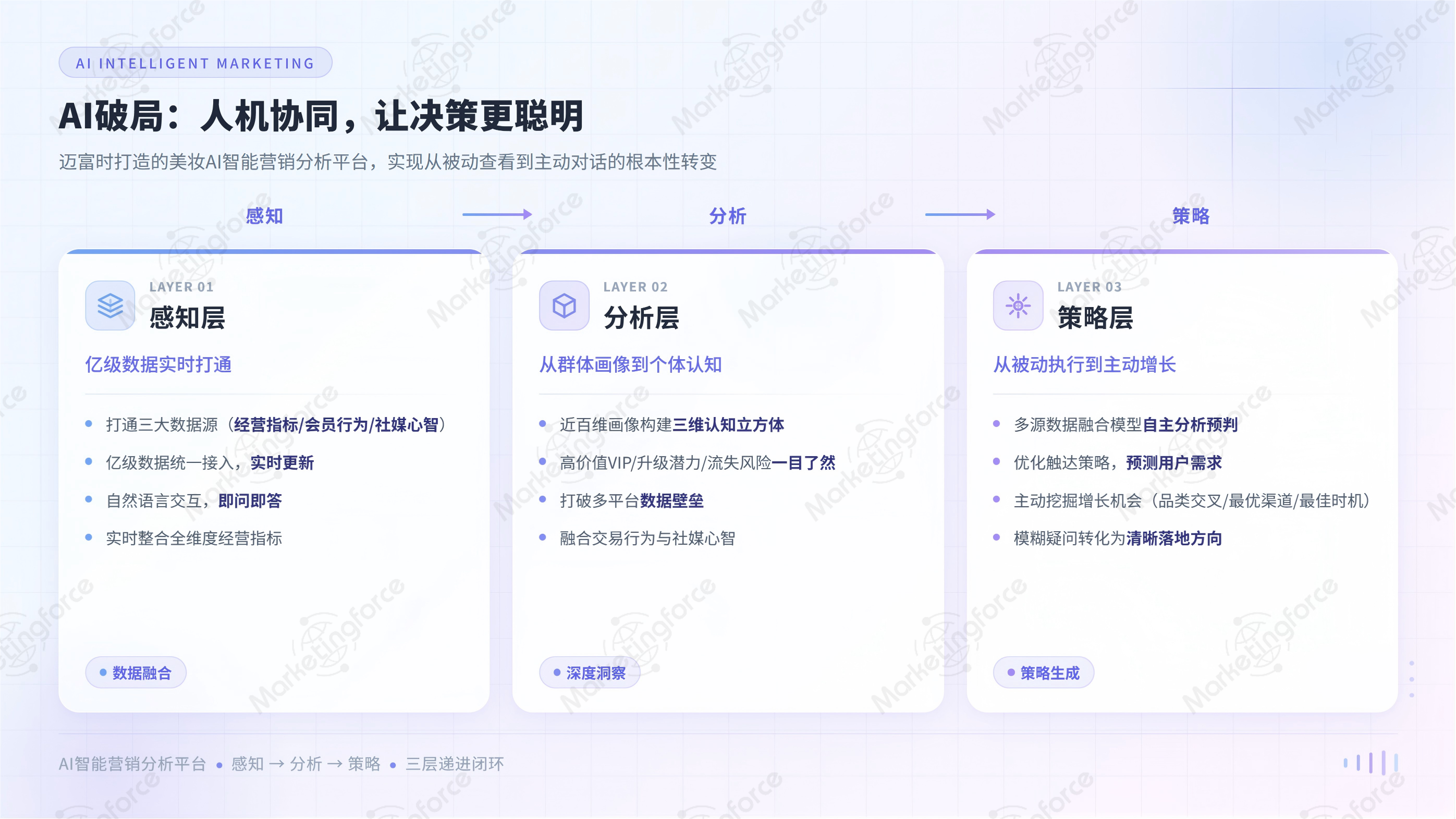1456x819 pixels.
Task: Click the arrow between 感知 and 分析
Action: tap(497, 215)
